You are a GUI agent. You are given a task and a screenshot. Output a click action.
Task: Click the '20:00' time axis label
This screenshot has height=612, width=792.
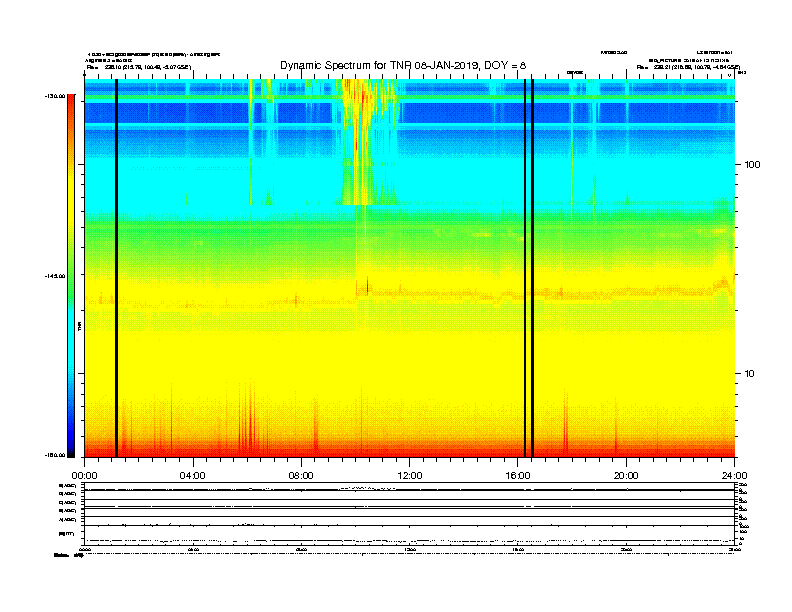click(x=626, y=476)
